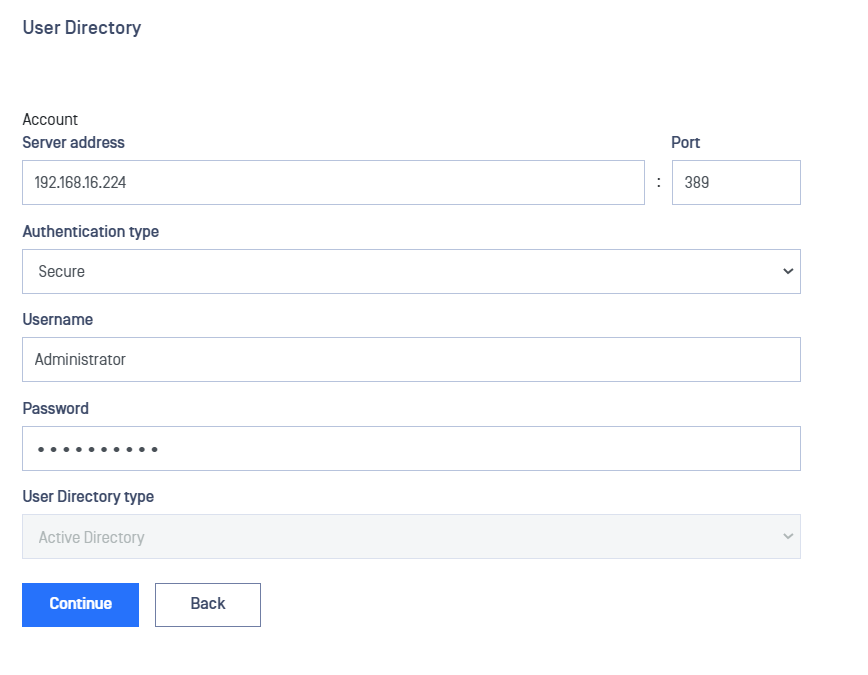This screenshot has width=868, height=675.
Task: Click the User Directory page heading
Action: point(82,28)
